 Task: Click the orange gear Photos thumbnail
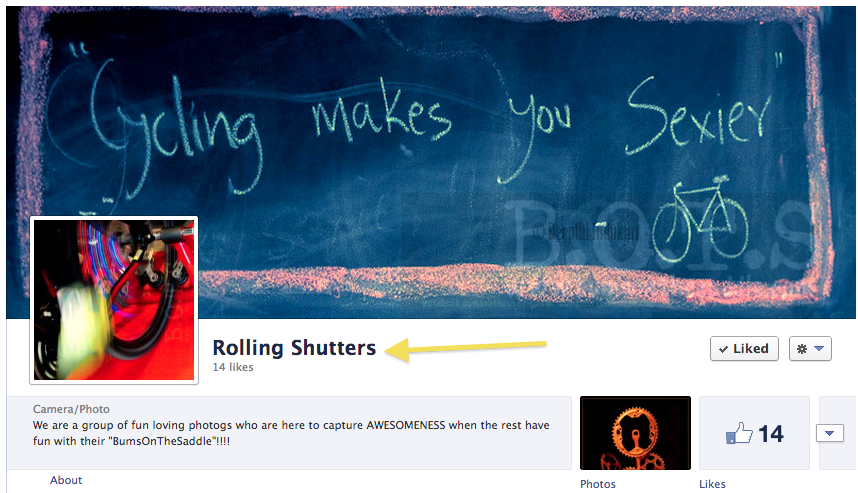[635, 433]
